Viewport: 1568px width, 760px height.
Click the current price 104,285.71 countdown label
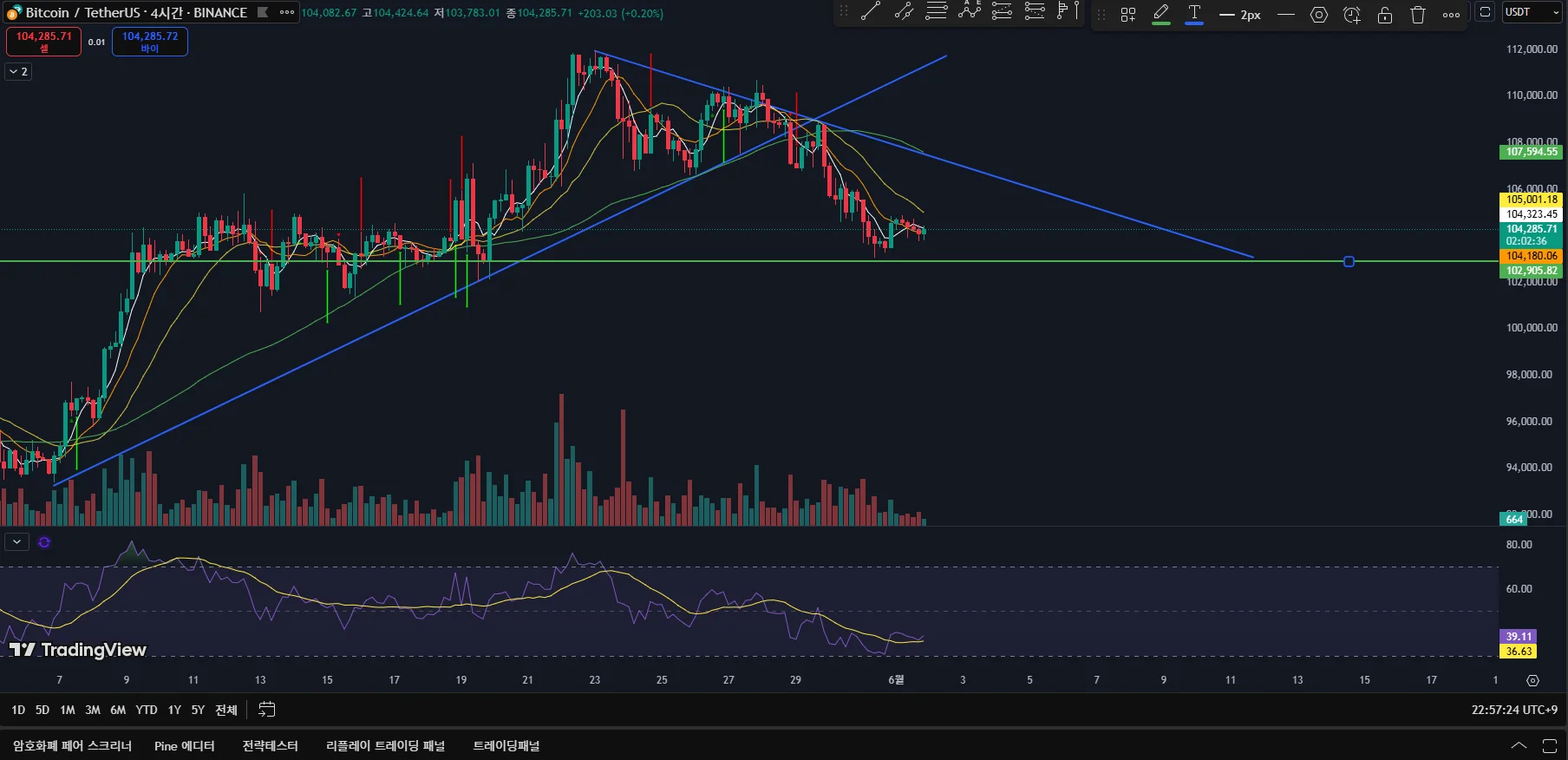tap(1531, 235)
